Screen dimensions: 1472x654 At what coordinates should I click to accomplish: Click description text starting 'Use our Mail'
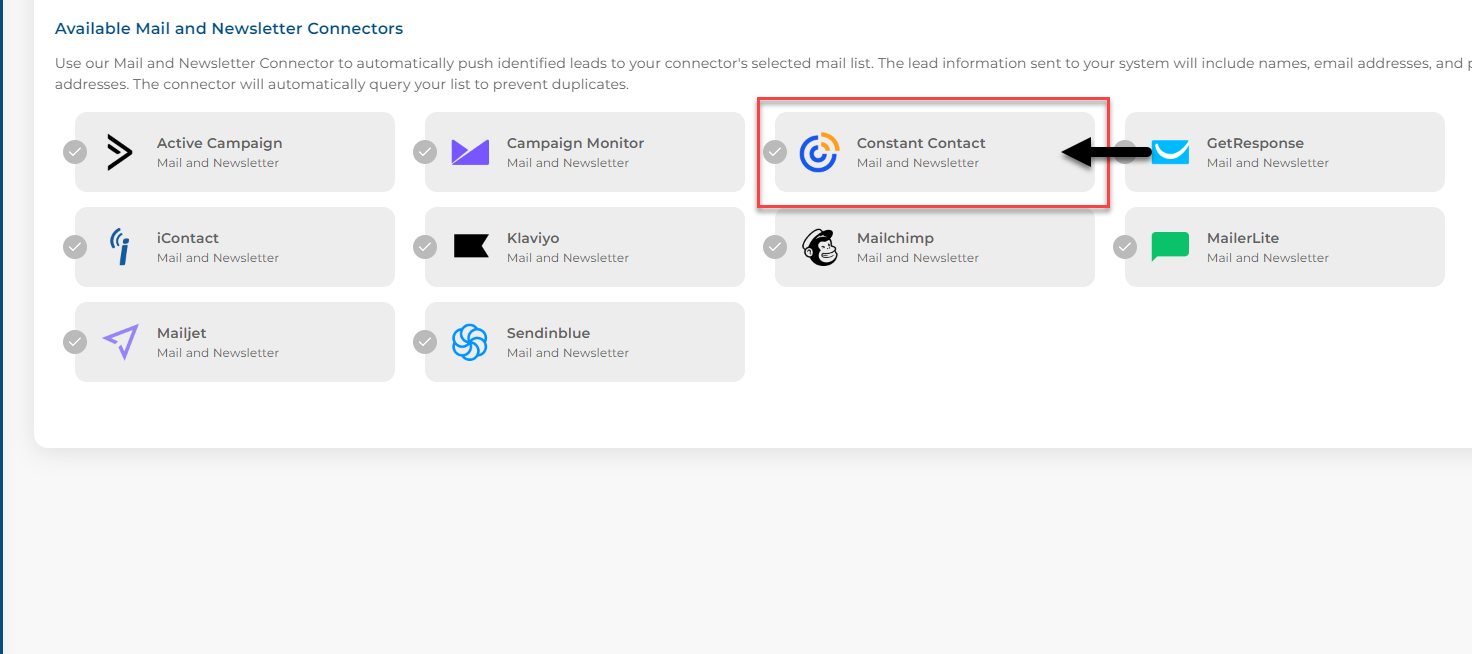pyautogui.click(x=763, y=74)
